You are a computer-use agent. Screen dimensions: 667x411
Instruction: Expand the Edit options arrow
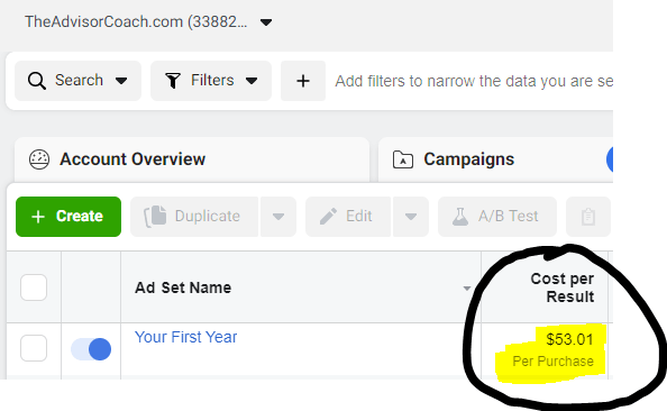click(411, 217)
